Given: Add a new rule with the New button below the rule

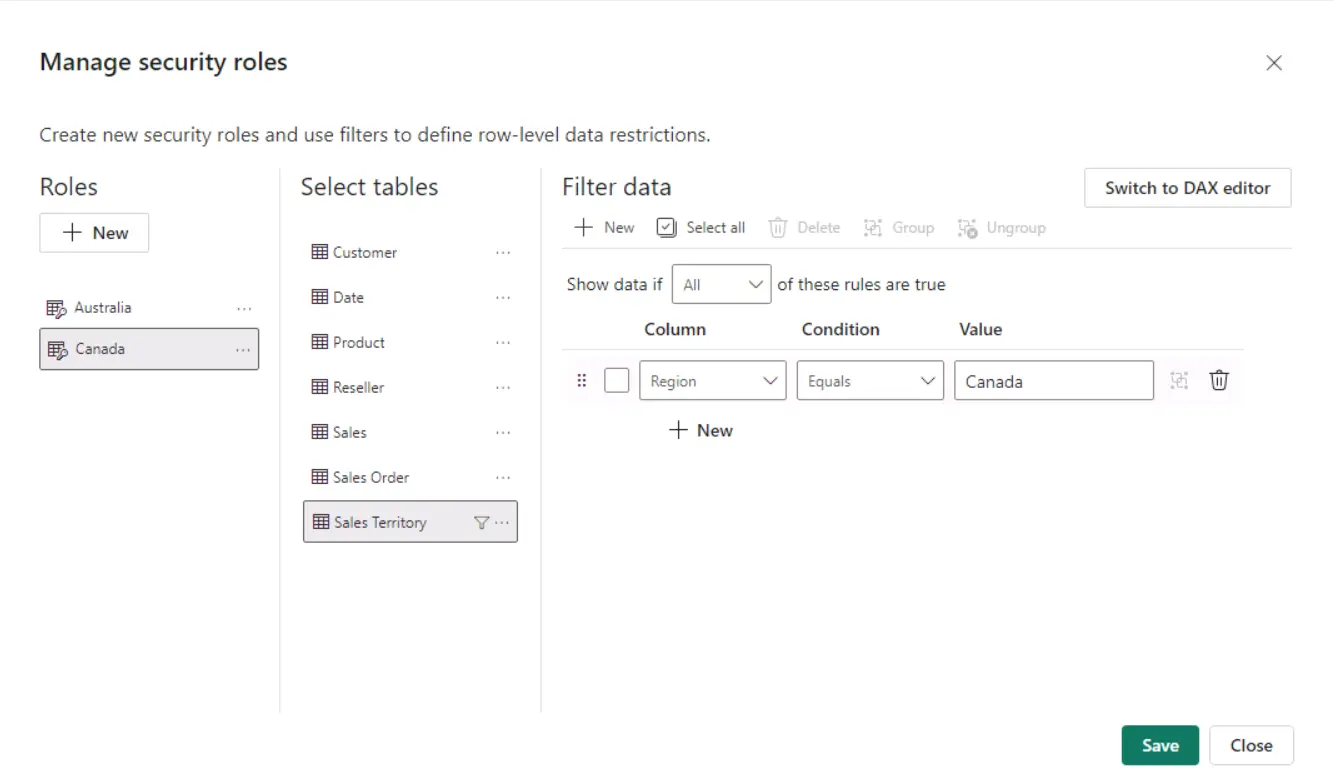Looking at the screenshot, I should [701, 430].
